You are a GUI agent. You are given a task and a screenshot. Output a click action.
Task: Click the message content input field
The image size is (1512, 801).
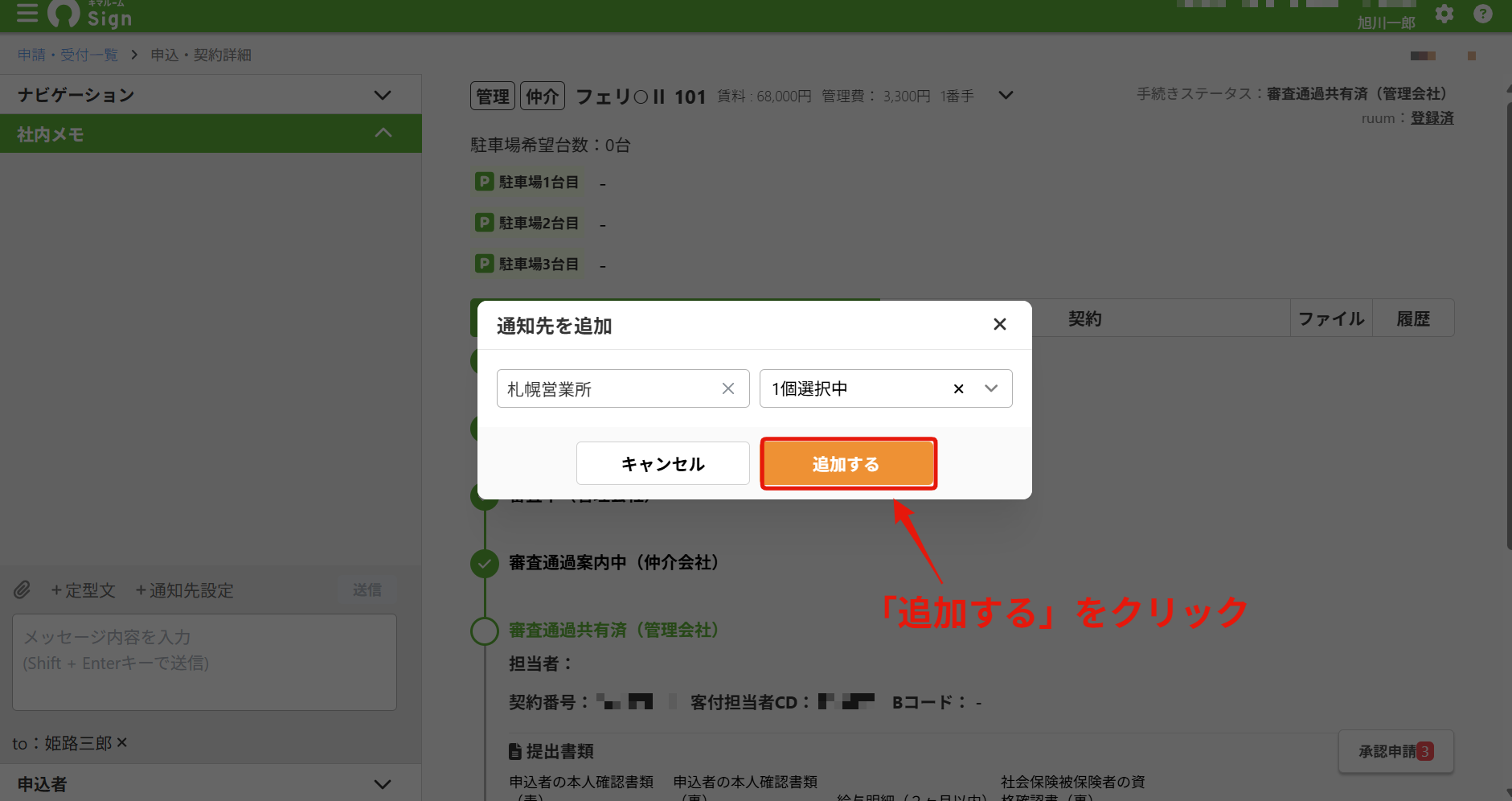click(204, 663)
